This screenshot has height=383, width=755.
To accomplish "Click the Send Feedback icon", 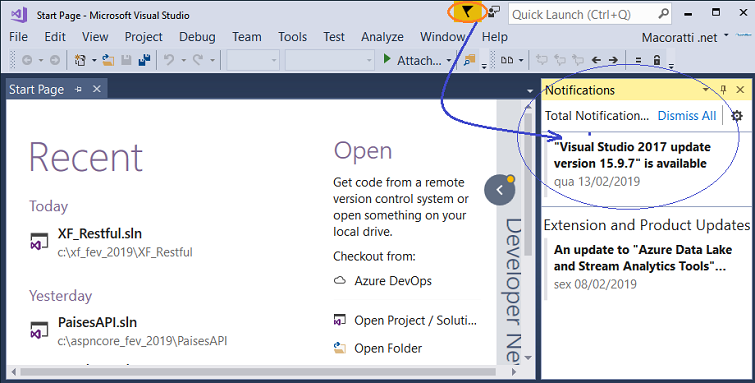I will tap(494, 12).
